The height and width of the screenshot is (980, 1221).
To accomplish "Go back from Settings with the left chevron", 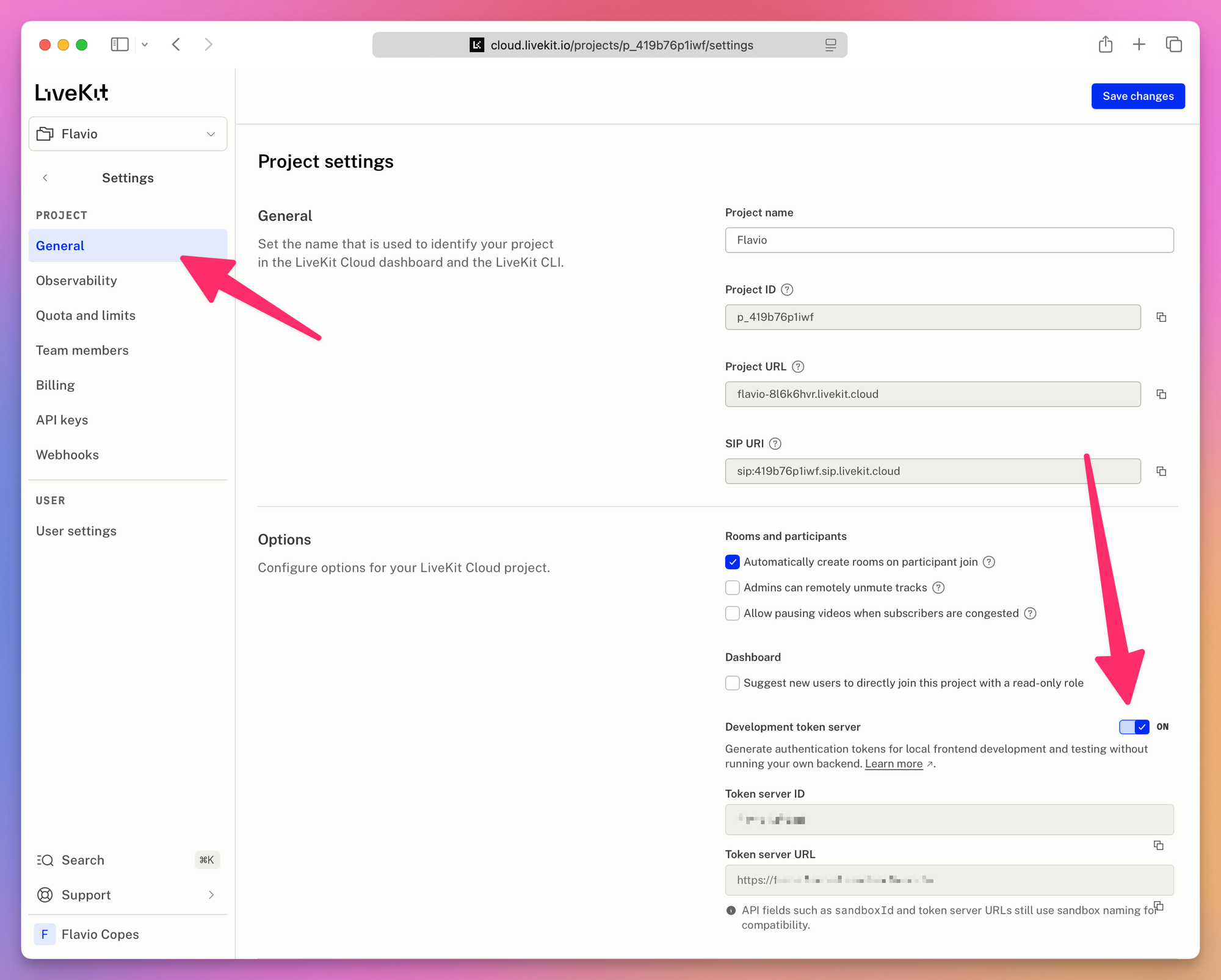I will tap(45, 178).
